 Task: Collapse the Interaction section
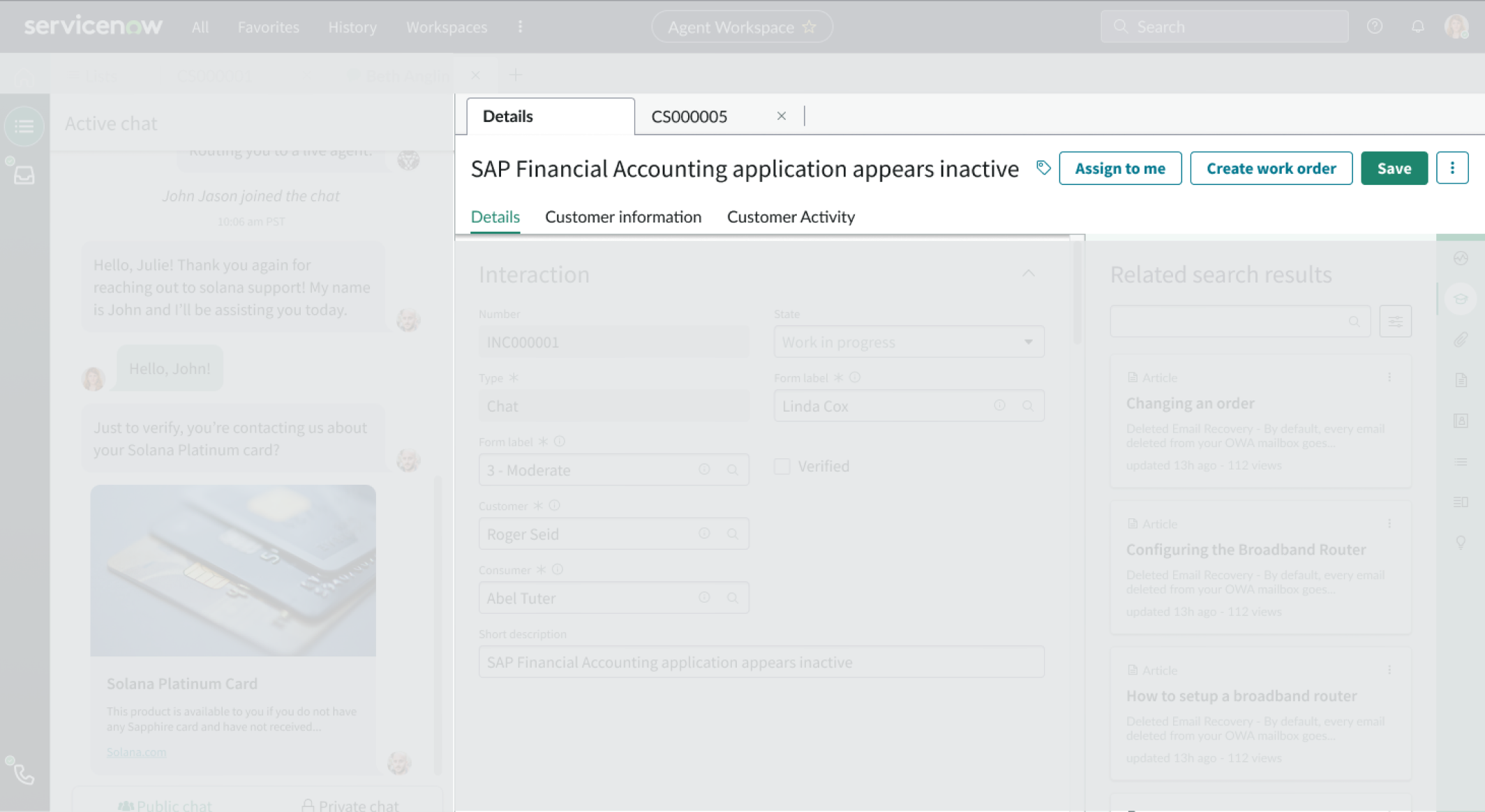pyautogui.click(x=1028, y=273)
